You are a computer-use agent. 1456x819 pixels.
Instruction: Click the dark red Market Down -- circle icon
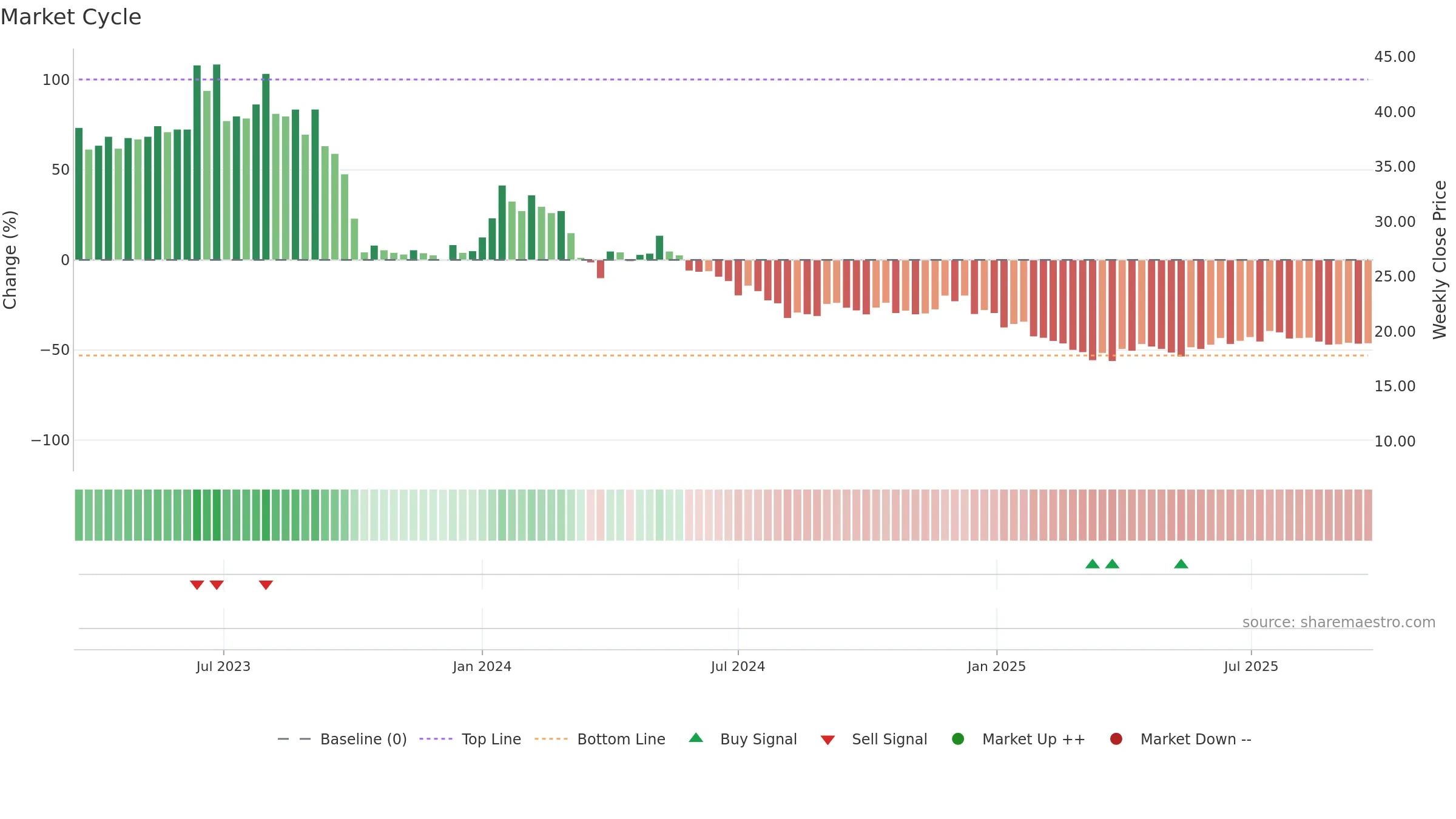point(1116,739)
